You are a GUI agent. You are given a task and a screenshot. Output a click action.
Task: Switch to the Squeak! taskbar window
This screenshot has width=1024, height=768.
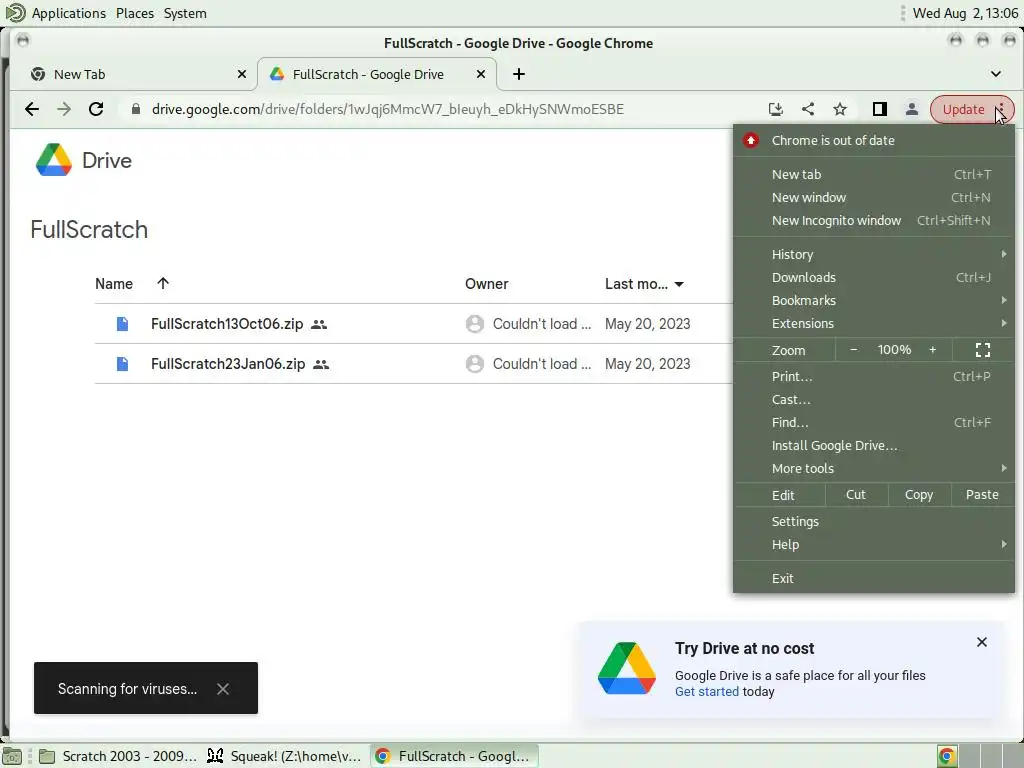pyautogui.click(x=285, y=756)
